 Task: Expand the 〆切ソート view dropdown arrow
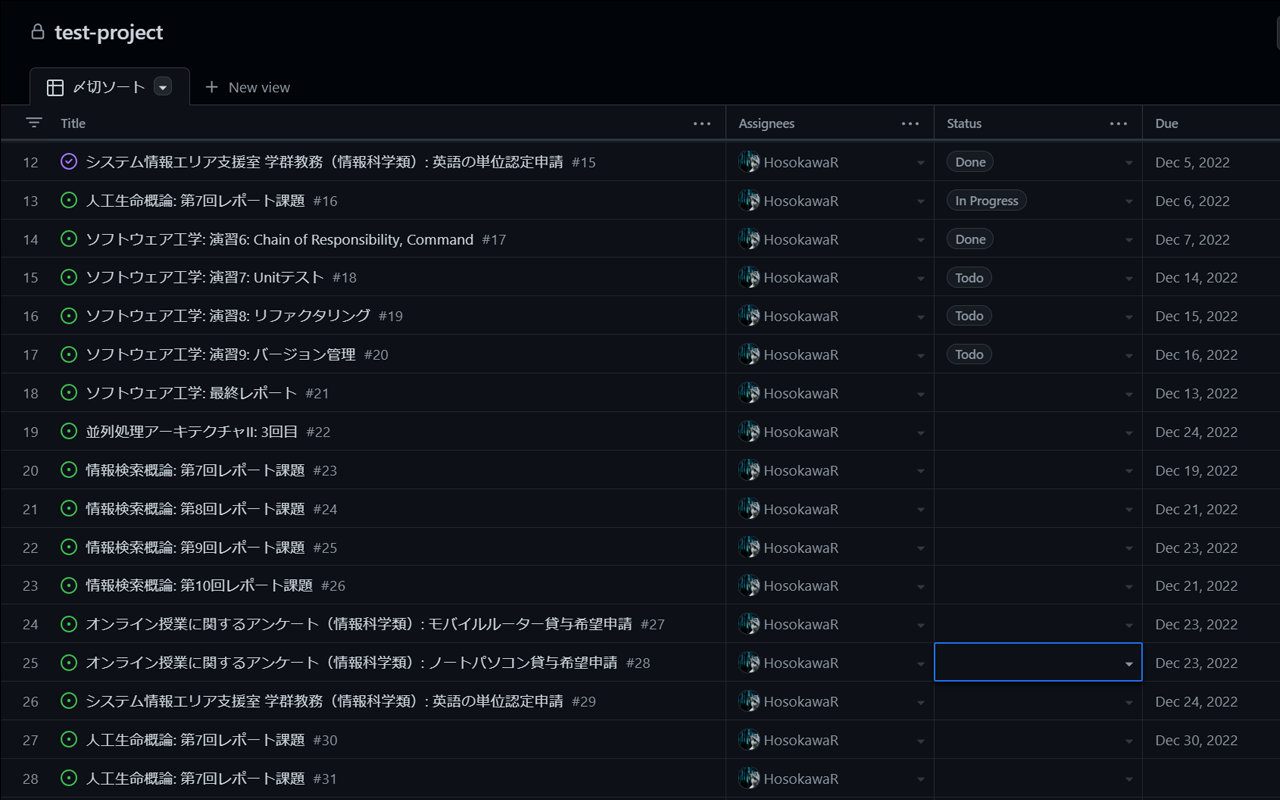pyautogui.click(x=162, y=86)
